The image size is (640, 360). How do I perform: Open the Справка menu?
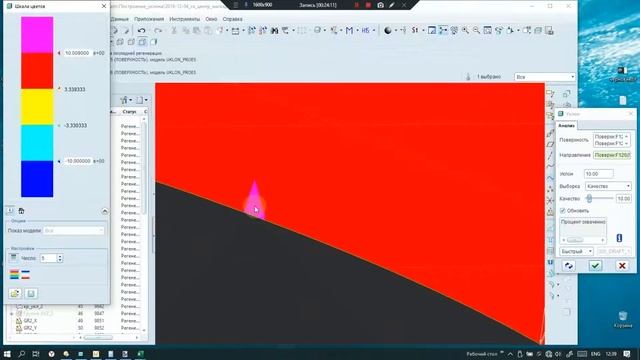tap(232, 19)
